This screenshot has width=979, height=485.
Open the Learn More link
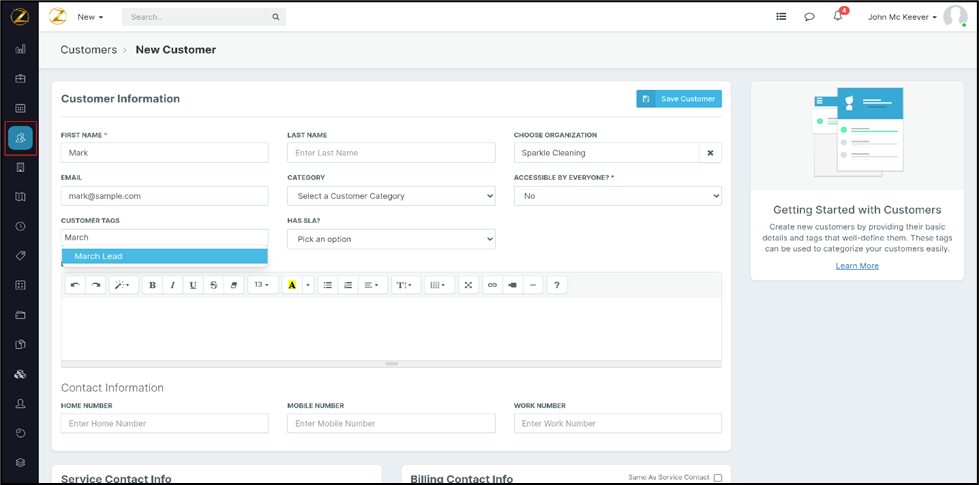857,266
